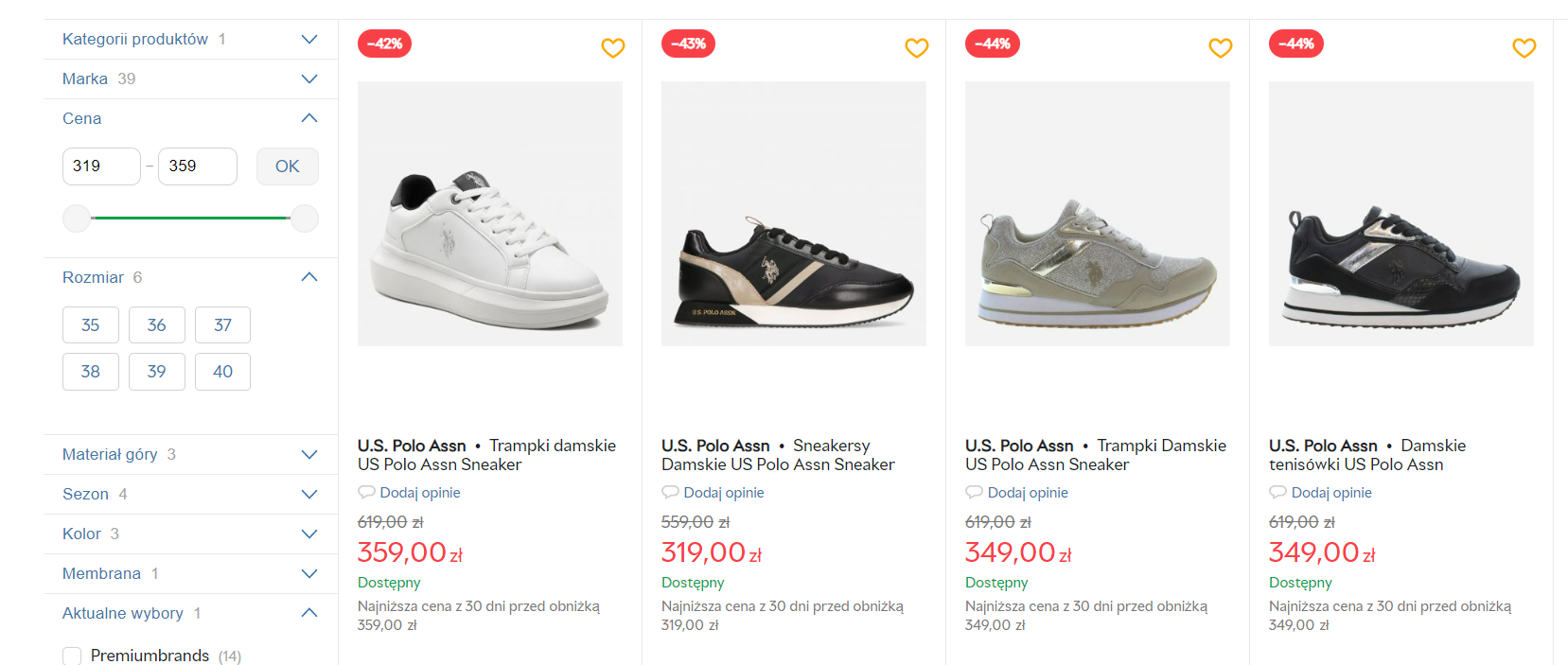Favorite the black sneaker with -43% discount
The width and height of the screenshot is (1568, 665).
point(917,47)
